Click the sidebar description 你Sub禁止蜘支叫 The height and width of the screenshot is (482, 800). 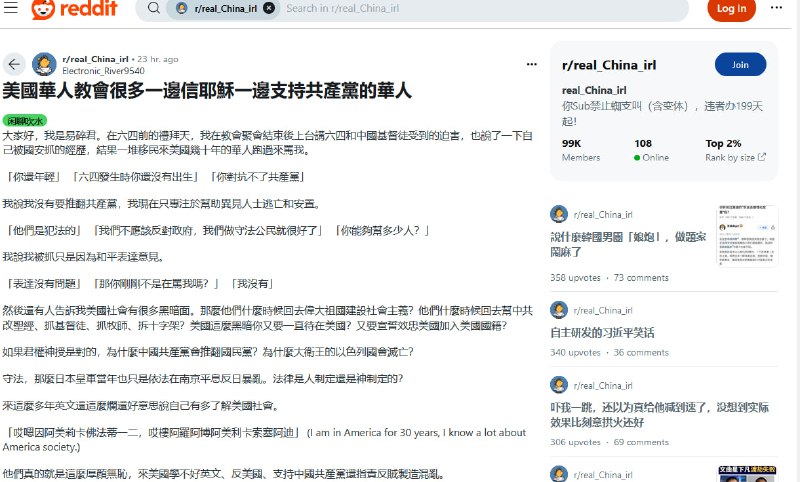662,113
